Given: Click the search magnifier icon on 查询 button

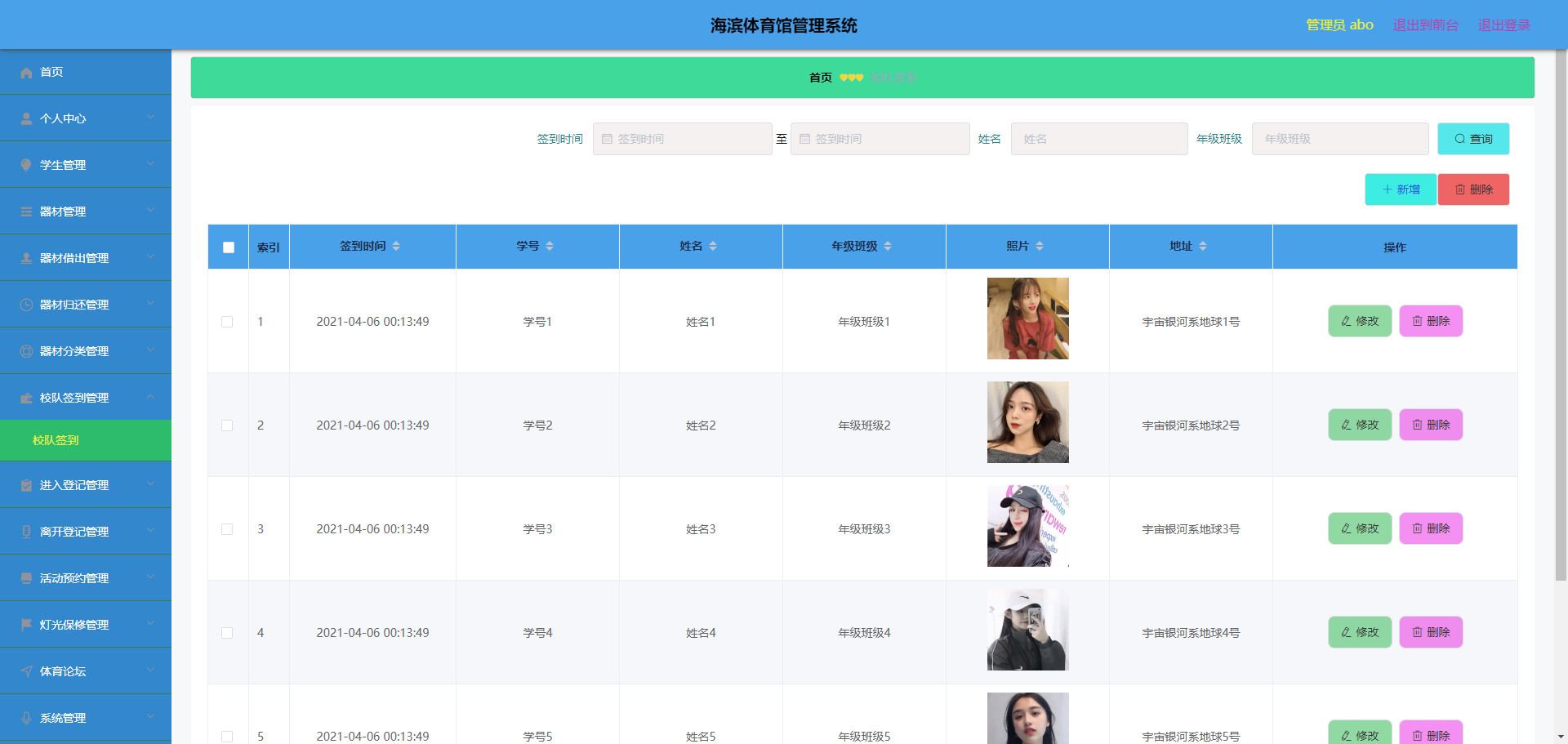Looking at the screenshot, I should (x=1459, y=139).
